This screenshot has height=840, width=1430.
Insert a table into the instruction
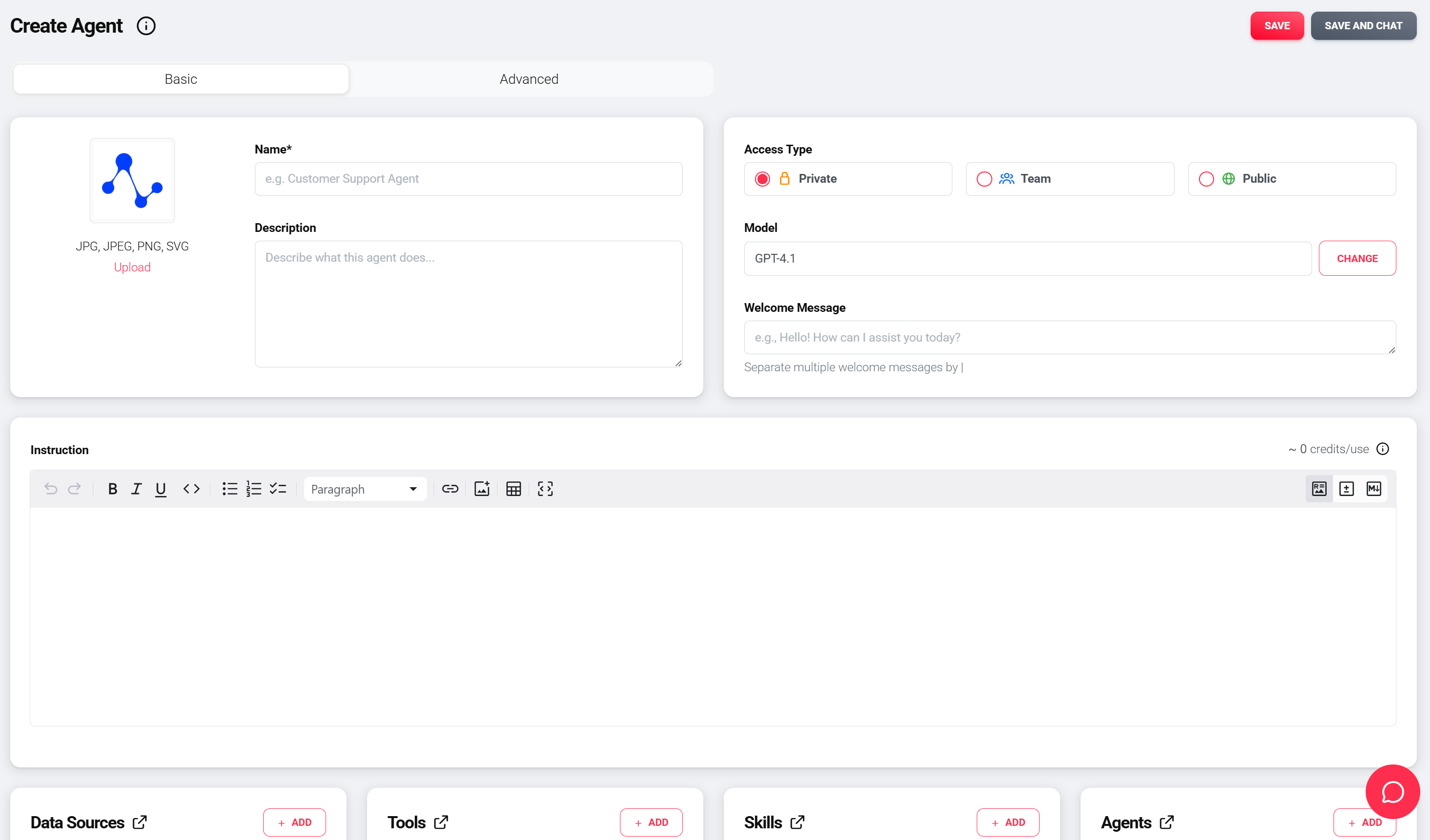pos(514,489)
